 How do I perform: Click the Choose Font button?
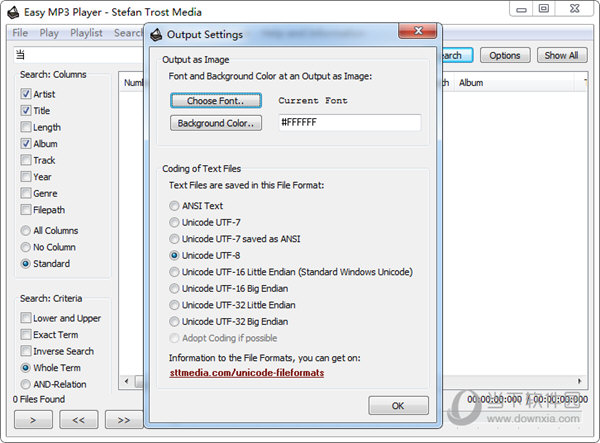216,101
